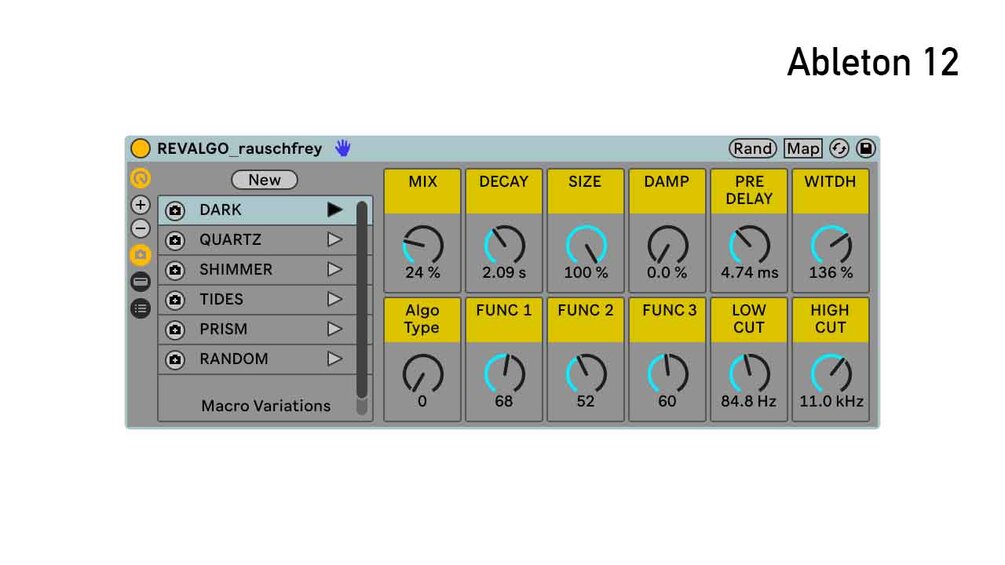Image resolution: width=1005 pixels, height=565 pixels.
Task: Toggle the macro controls view icon
Action: [140, 178]
